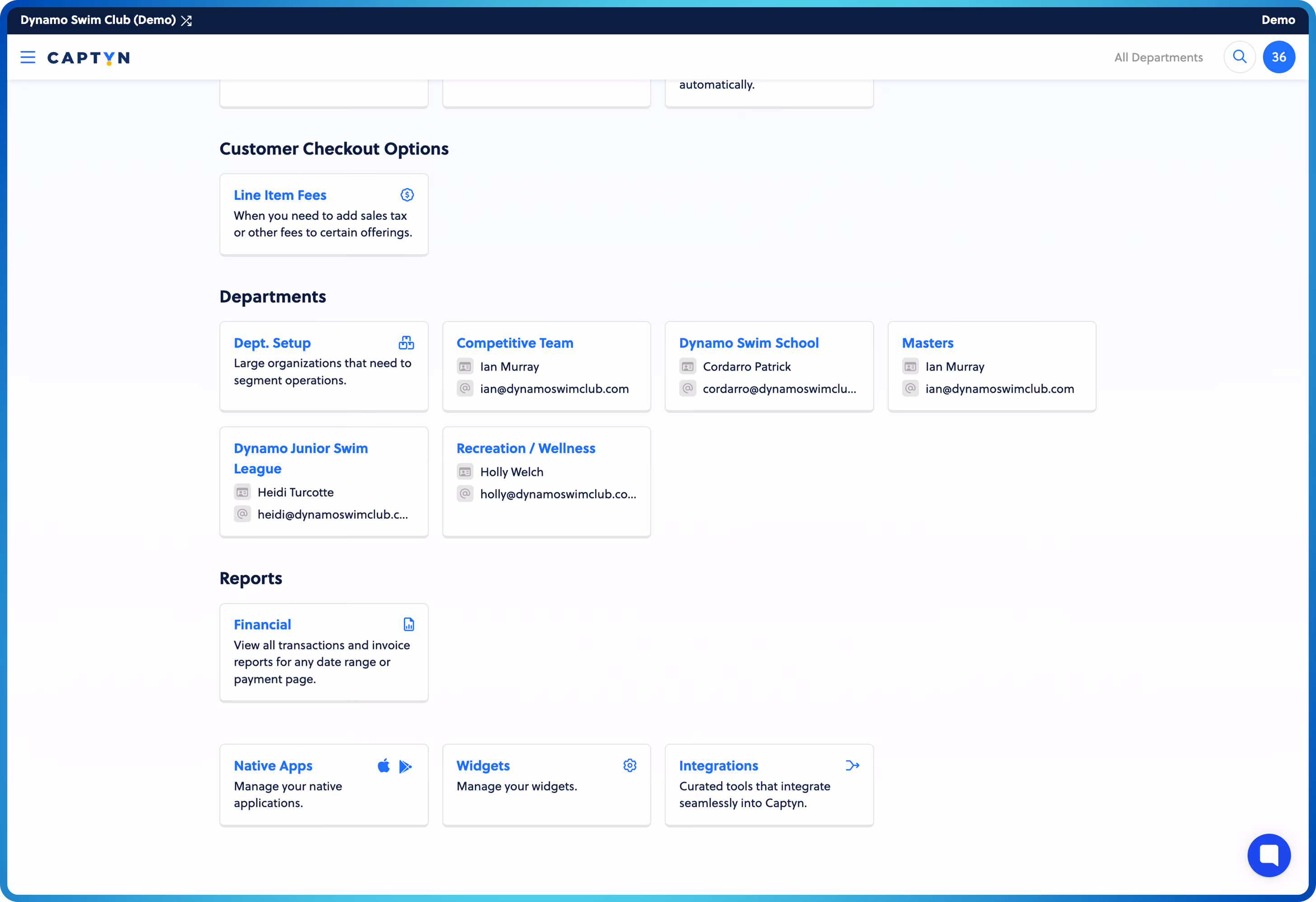Click the Customer Checkout Options heading
Screen dimensions: 1316x902
pos(334,148)
